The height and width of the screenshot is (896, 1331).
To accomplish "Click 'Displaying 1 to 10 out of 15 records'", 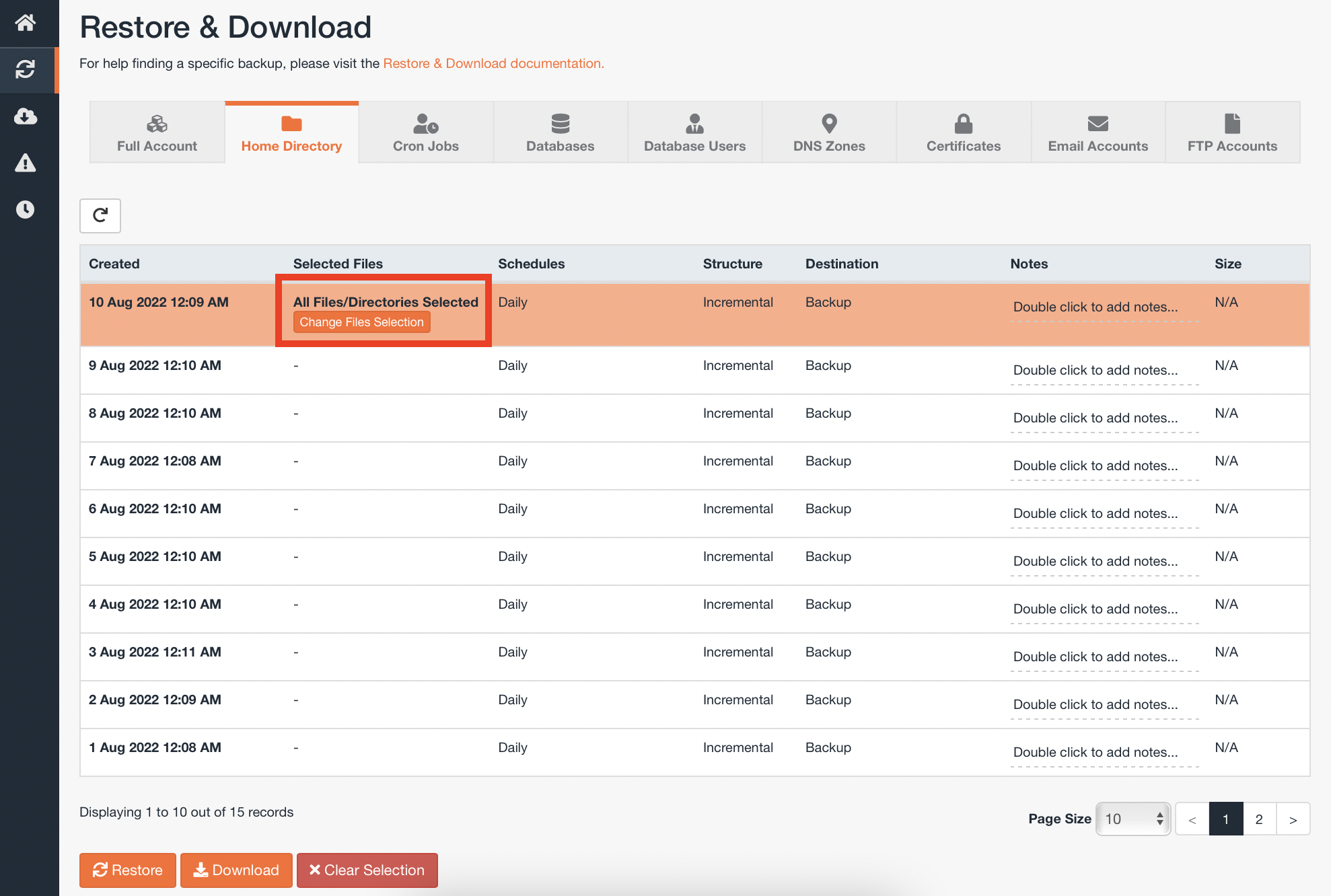I will click(x=186, y=812).
